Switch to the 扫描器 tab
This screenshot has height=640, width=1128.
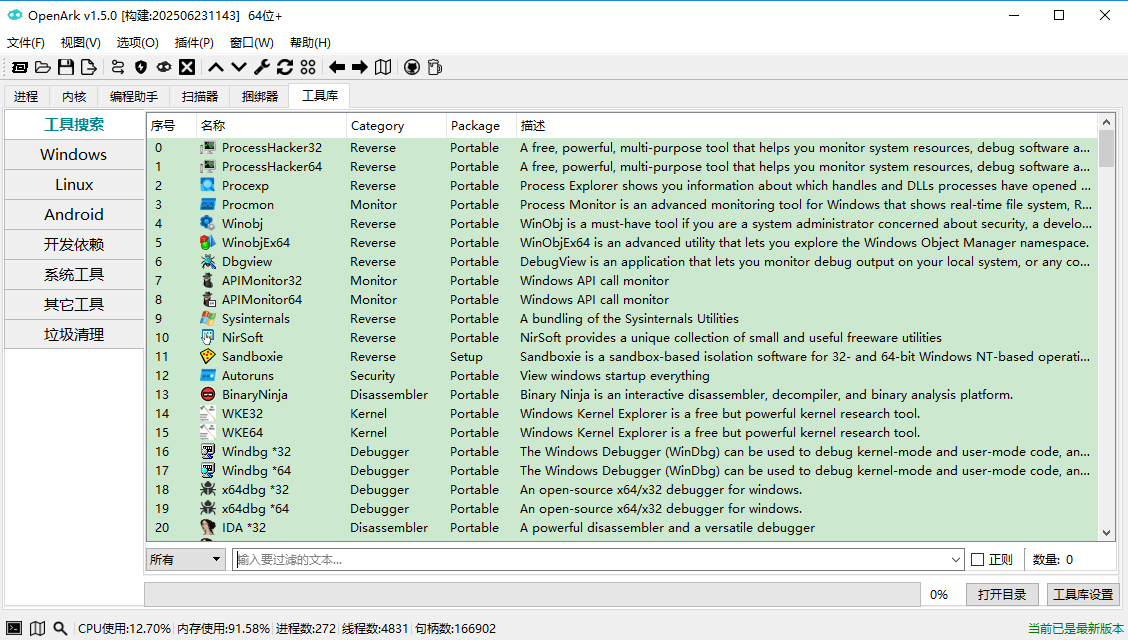[x=200, y=96]
